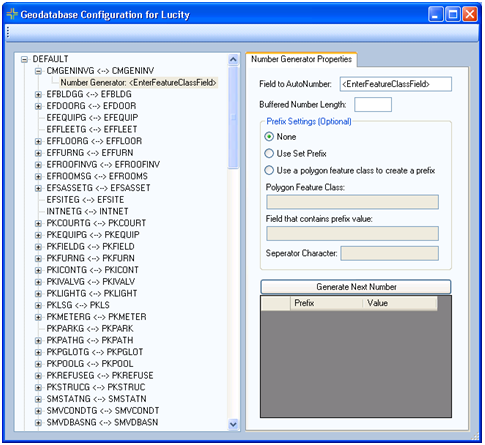This screenshot has height=445, width=485.
Task: Select PKLSG <--> PKLS row
Action: (78, 305)
